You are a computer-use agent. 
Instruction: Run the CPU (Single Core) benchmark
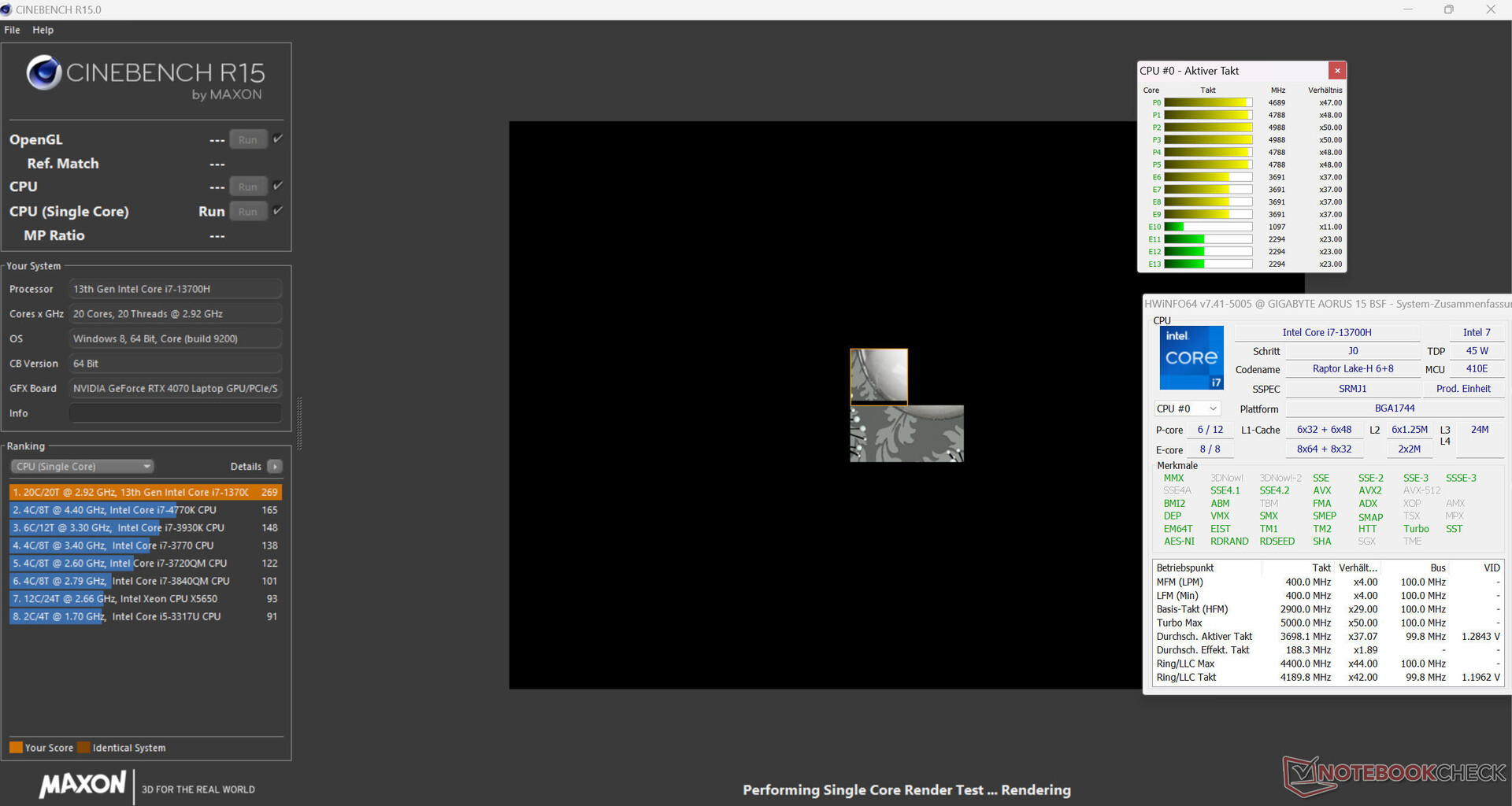[x=248, y=211]
